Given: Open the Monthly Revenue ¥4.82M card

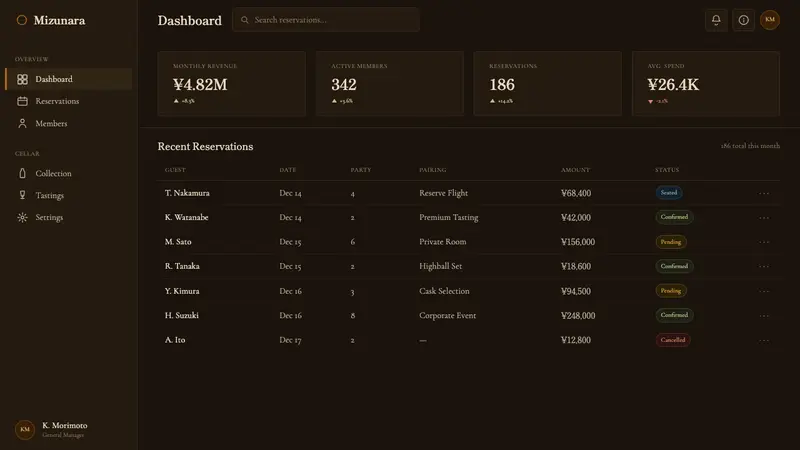Looking at the screenshot, I should click(x=232, y=84).
